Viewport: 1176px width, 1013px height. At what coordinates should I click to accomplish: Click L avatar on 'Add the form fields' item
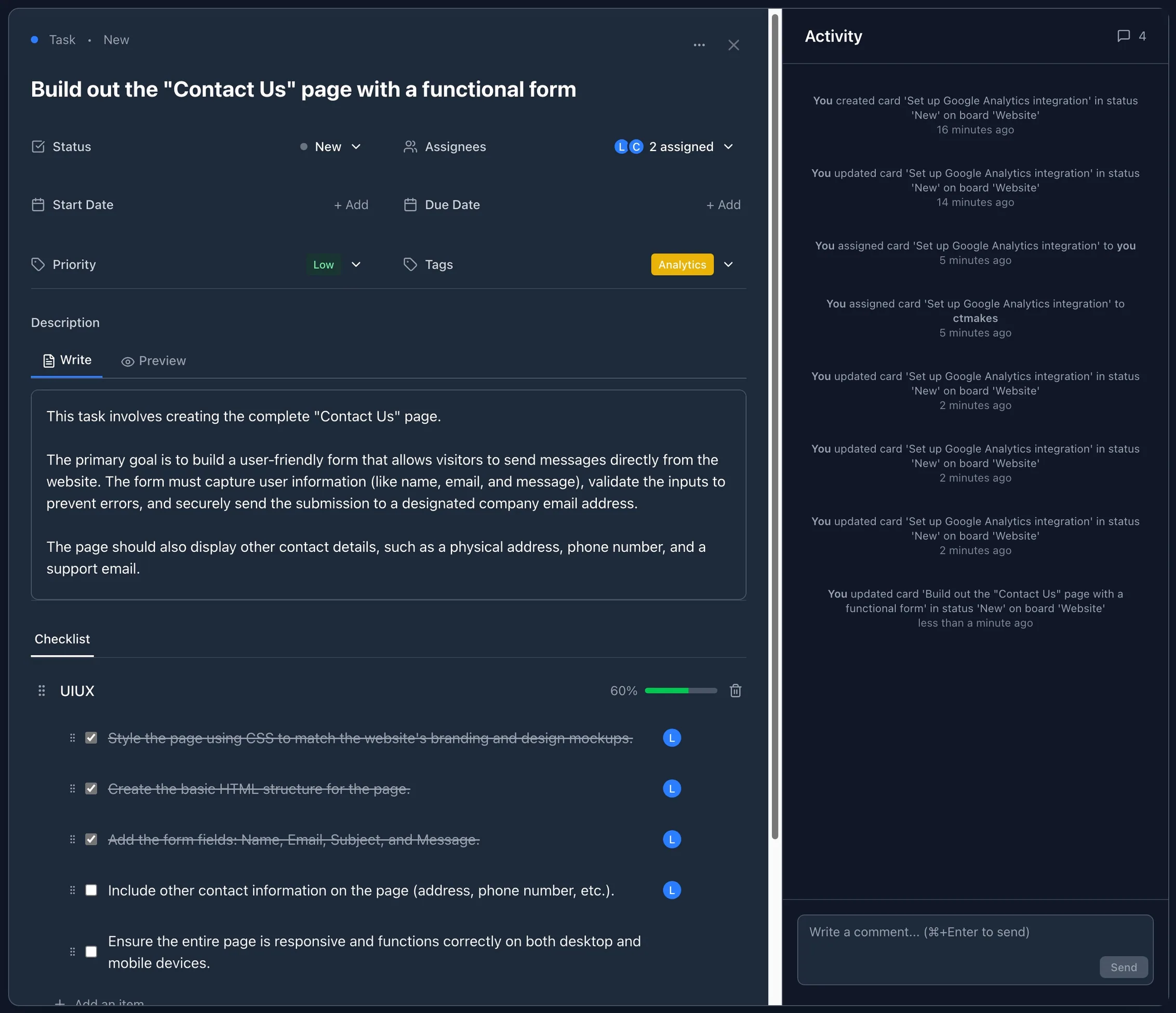pyautogui.click(x=672, y=839)
